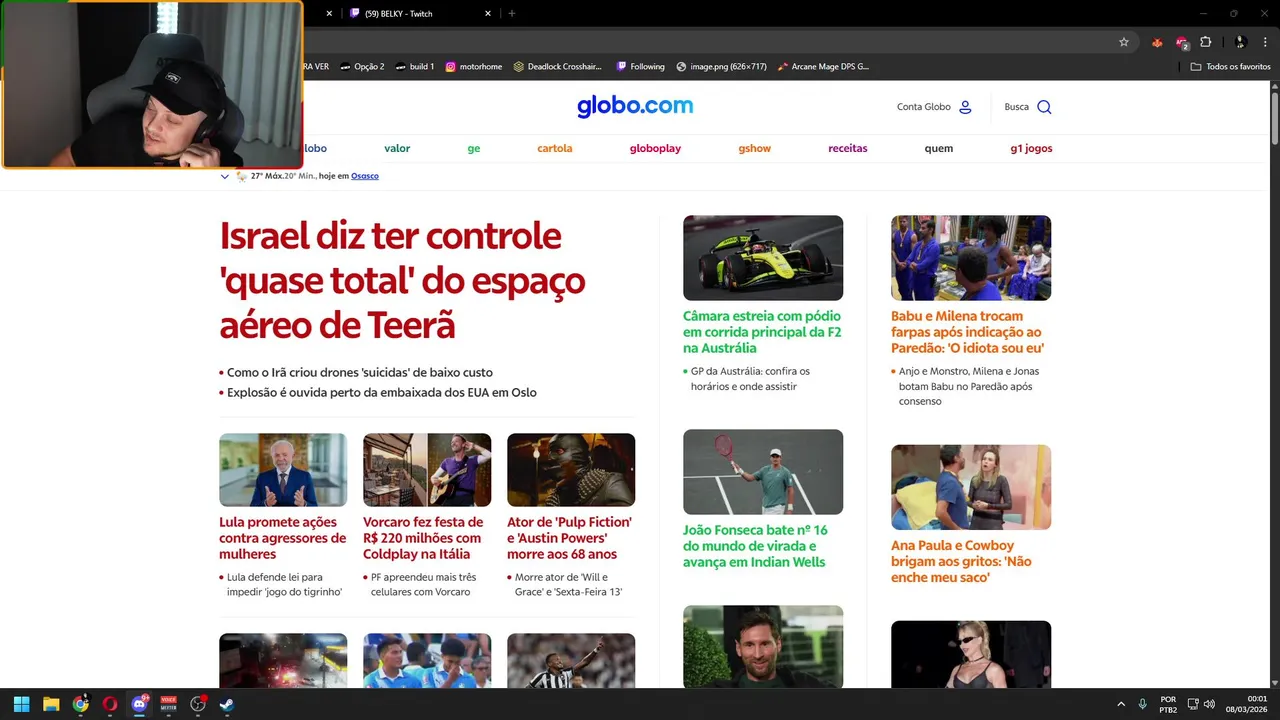Click the red extension icon beside the star
This screenshot has height=720, width=1280.
click(x=1158, y=42)
